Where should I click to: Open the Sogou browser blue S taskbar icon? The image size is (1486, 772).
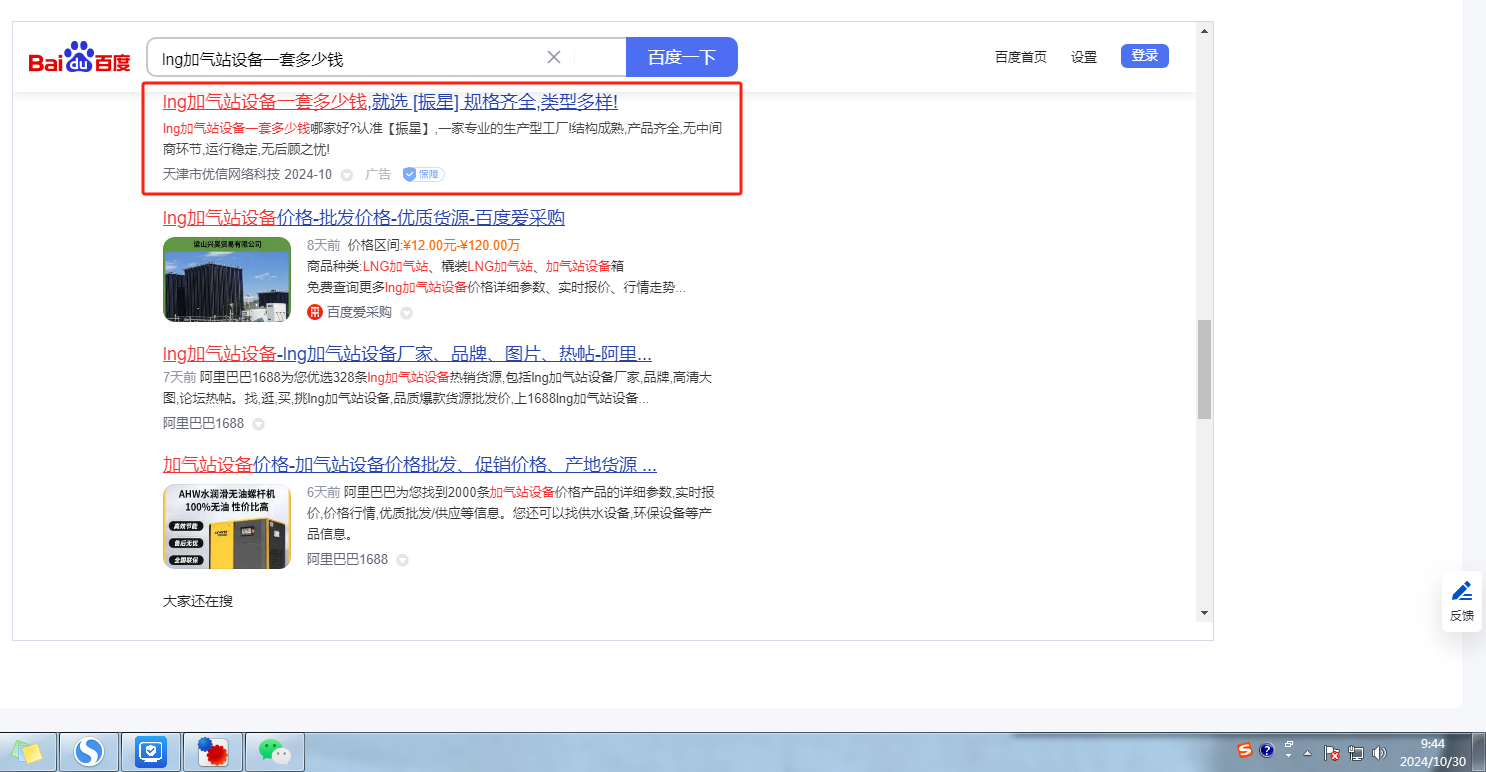click(89, 751)
